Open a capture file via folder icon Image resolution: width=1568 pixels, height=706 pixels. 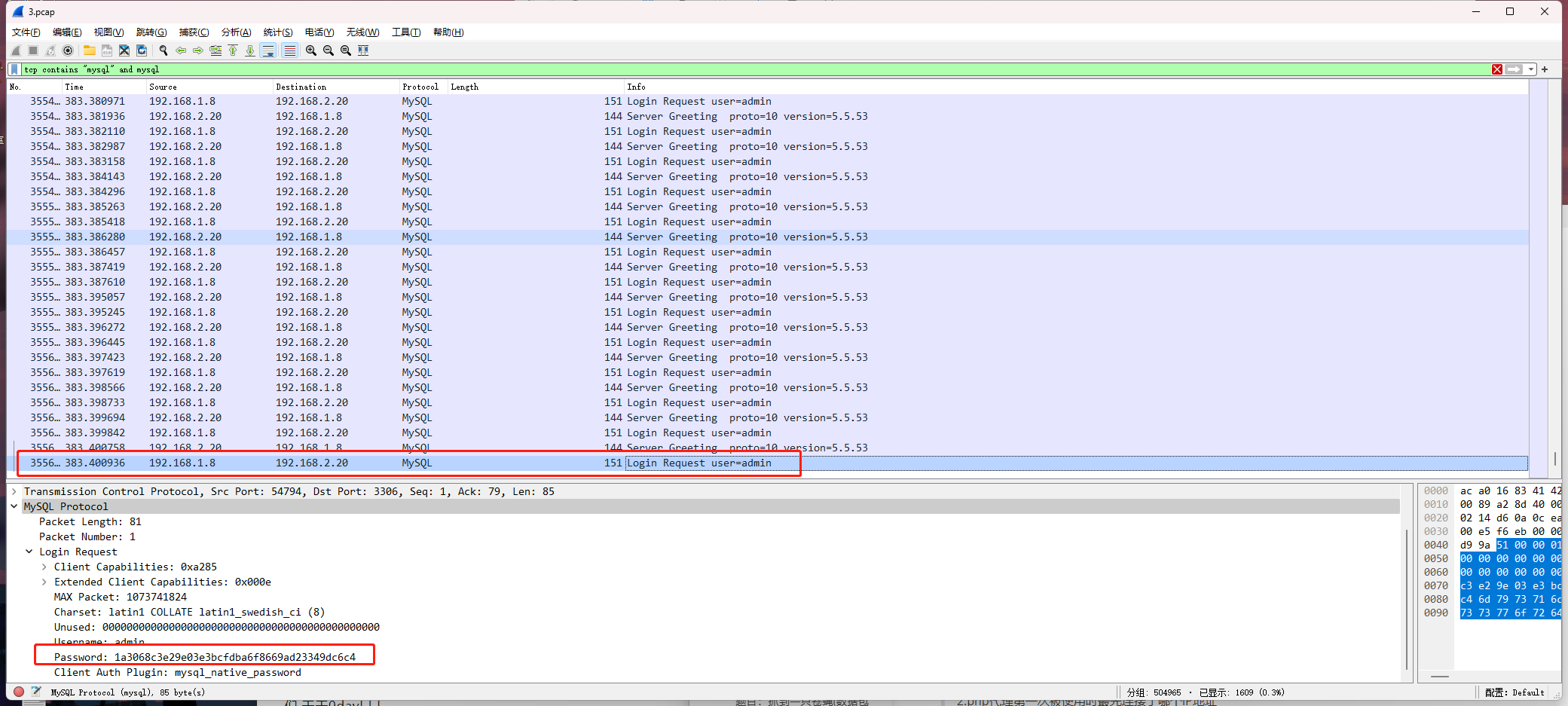(x=90, y=50)
